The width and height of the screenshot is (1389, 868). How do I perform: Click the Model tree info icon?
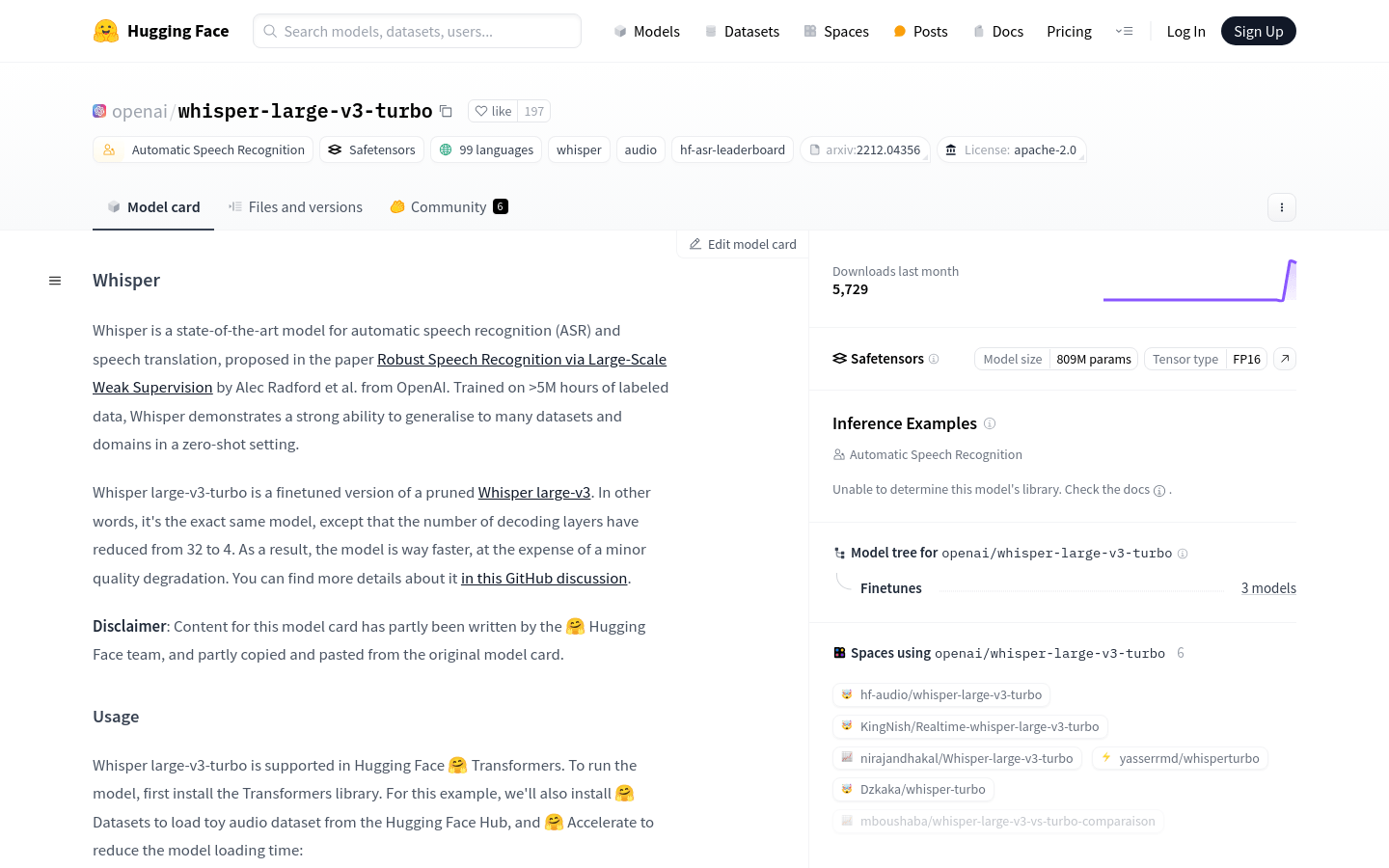coord(1183,554)
